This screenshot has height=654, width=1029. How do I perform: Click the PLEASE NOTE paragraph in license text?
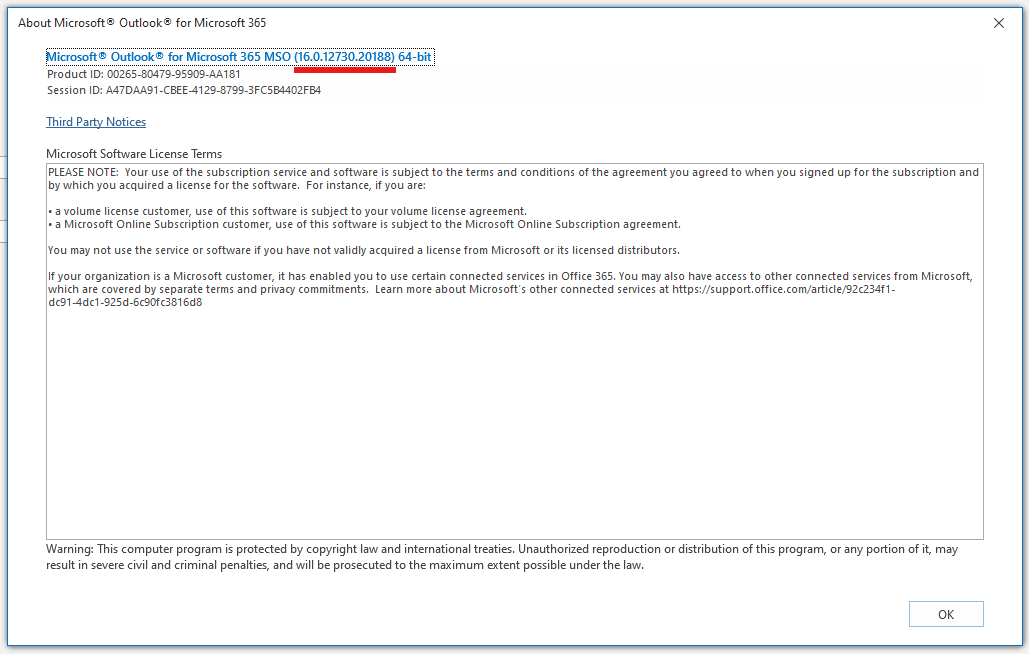[x=513, y=178]
